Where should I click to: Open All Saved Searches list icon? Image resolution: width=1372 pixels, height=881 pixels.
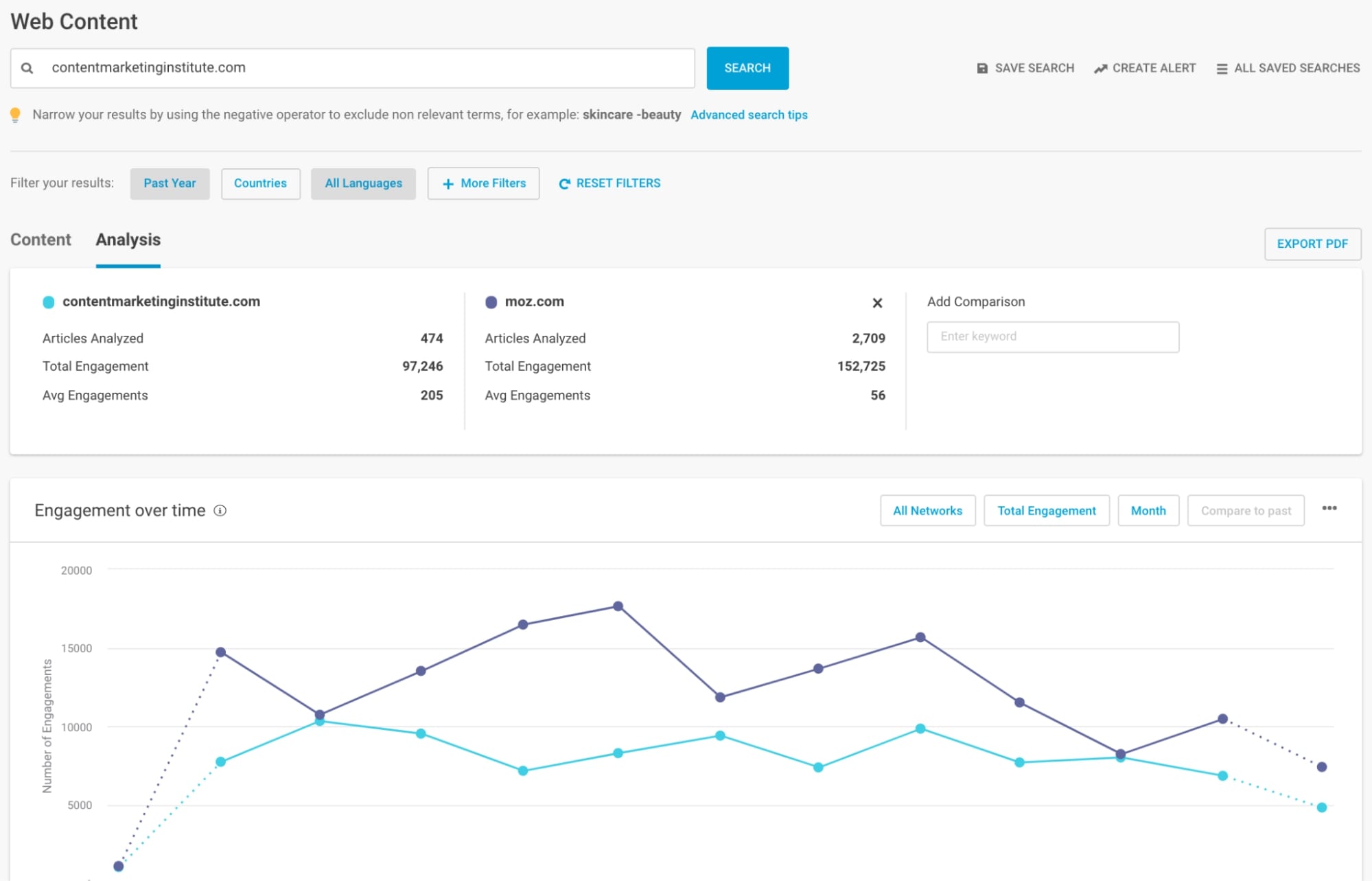[x=1222, y=67]
